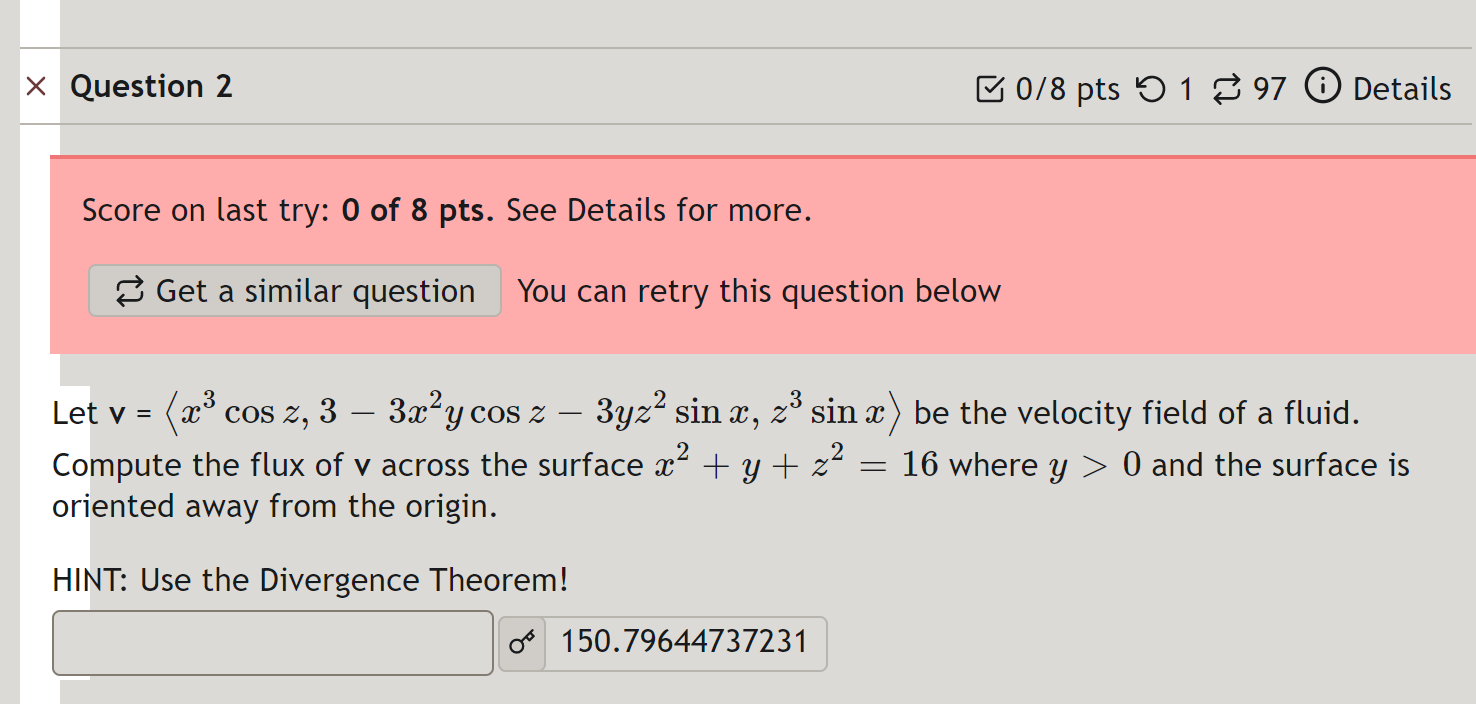
Task: Click inside the empty answer input box
Action: pyautogui.click(x=272, y=643)
